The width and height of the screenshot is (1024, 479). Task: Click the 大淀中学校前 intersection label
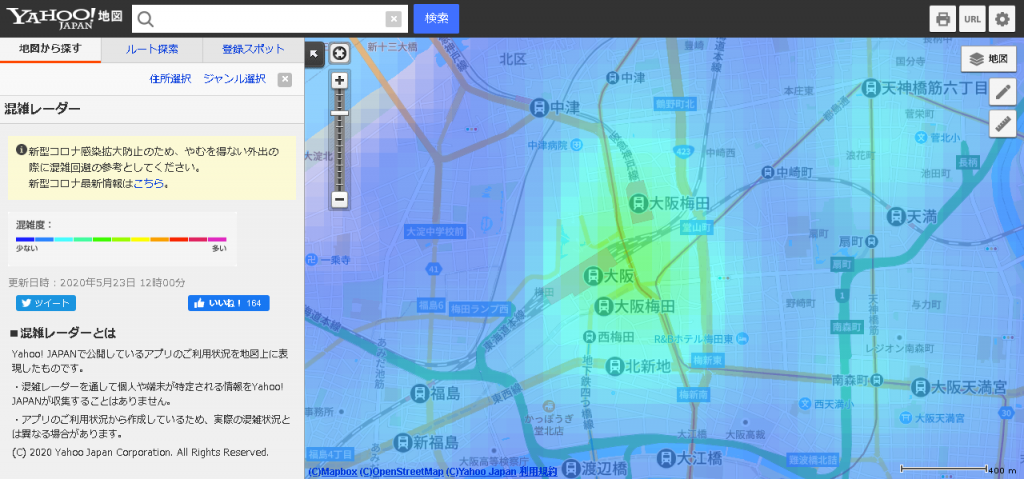pos(434,231)
